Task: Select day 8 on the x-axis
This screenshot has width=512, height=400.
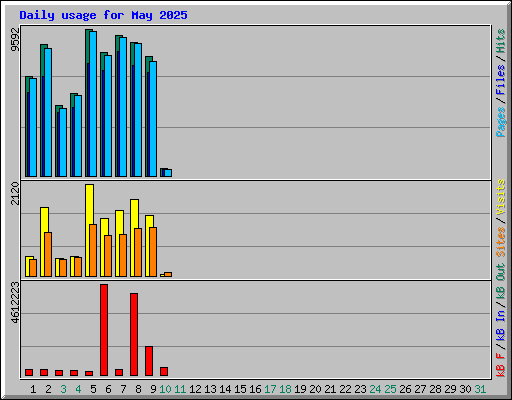Action: point(138,389)
